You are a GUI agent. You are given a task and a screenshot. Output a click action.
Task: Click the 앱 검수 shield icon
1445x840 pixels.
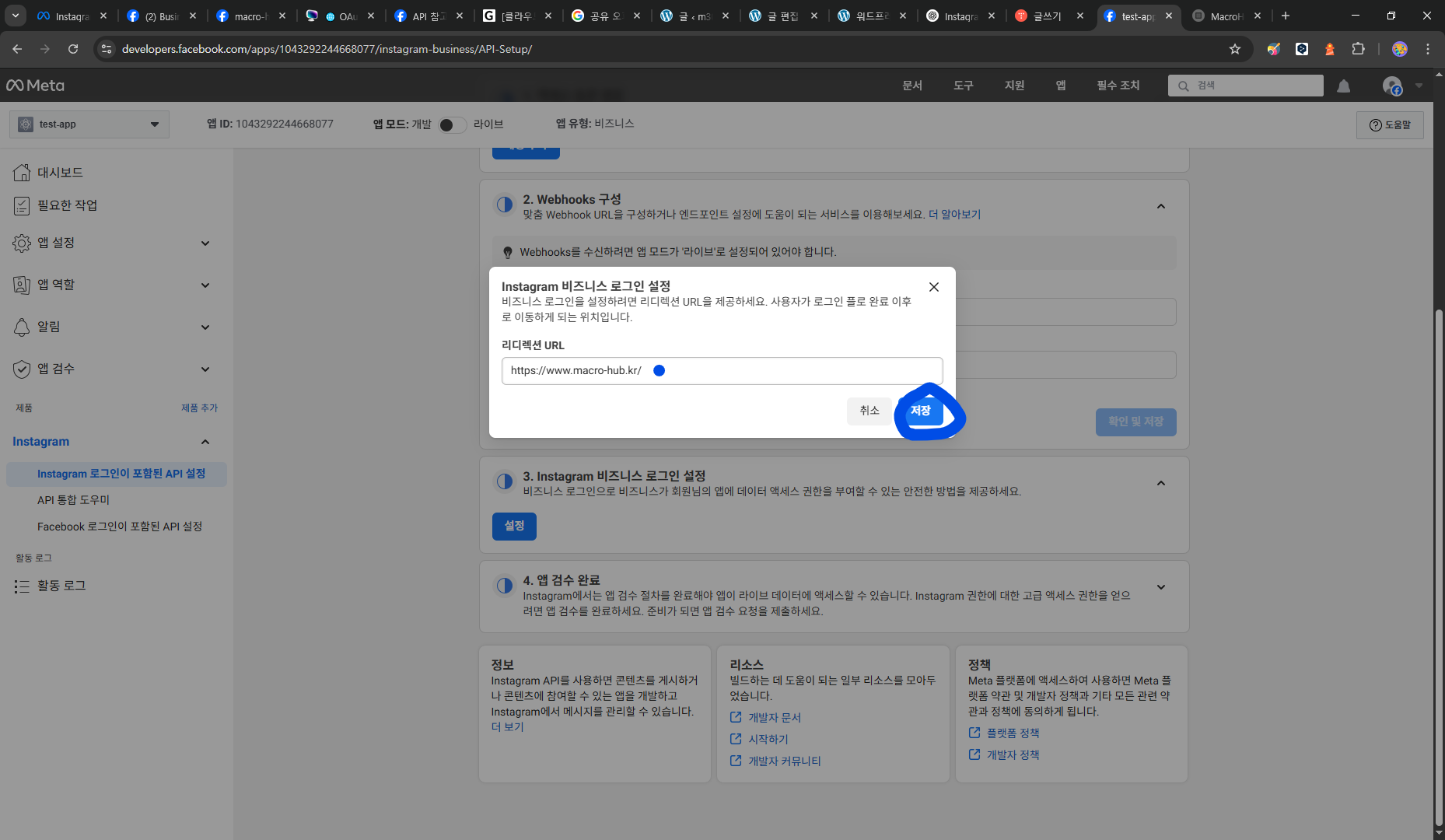22,369
